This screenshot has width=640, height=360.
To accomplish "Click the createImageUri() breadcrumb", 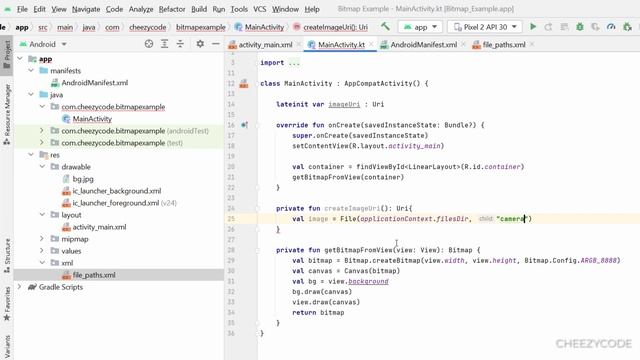I will tap(331, 27).
